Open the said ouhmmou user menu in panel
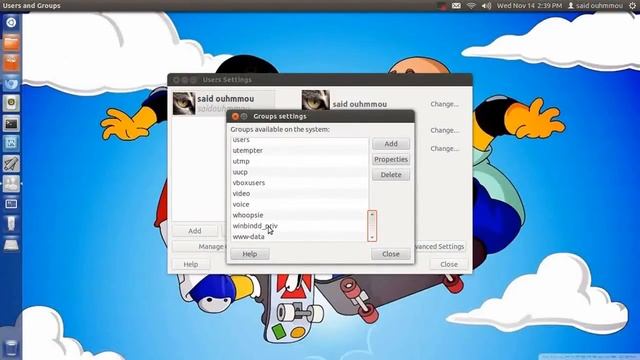 [x=595, y=6]
